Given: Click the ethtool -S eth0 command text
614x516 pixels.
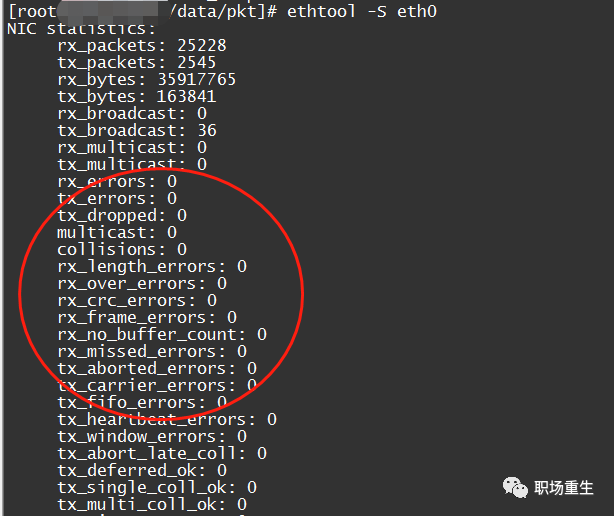Looking at the screenshot, I should tap(362, 11).
